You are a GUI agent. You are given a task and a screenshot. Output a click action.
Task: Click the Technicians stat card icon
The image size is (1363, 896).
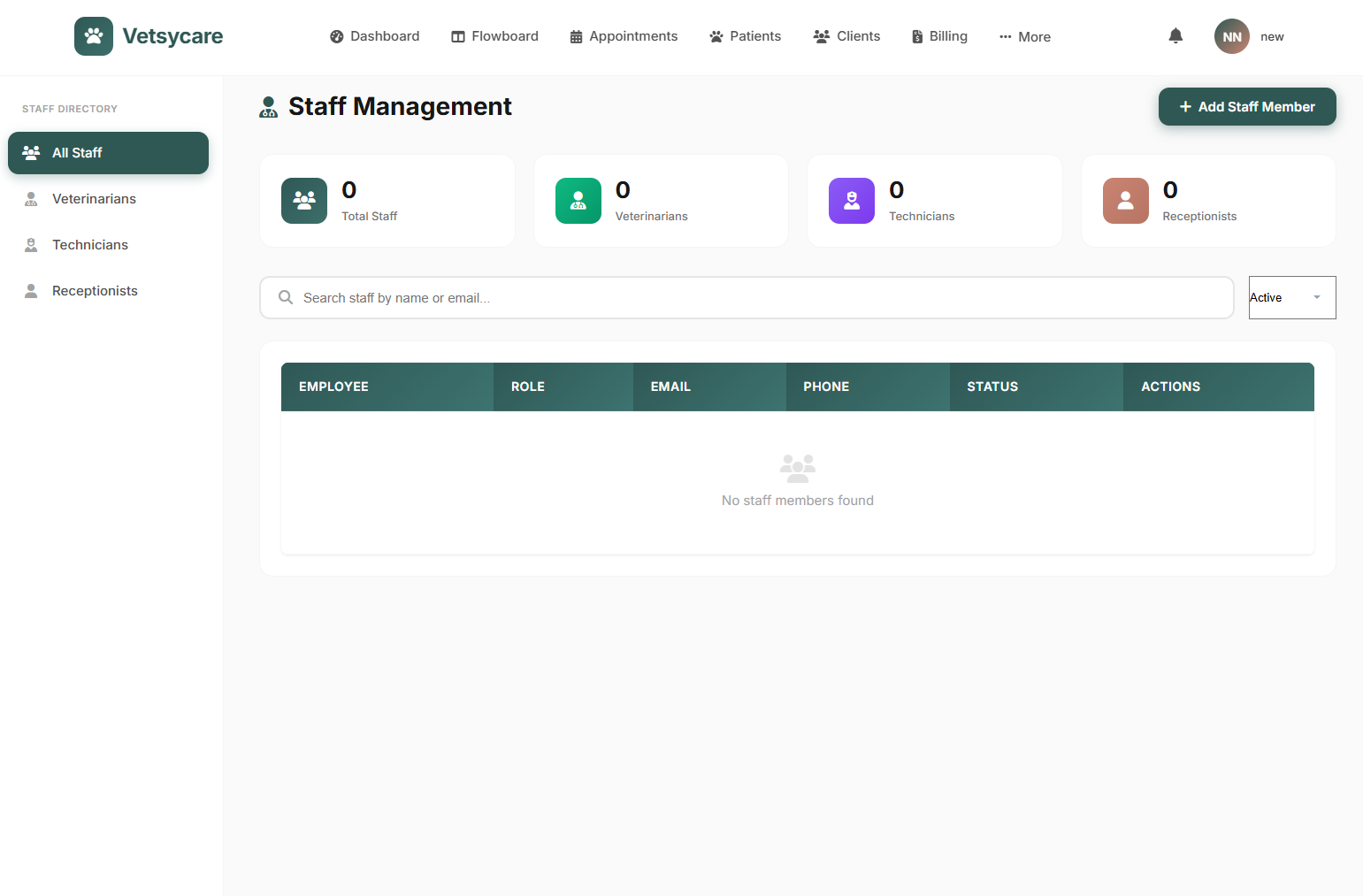point(851,201)
